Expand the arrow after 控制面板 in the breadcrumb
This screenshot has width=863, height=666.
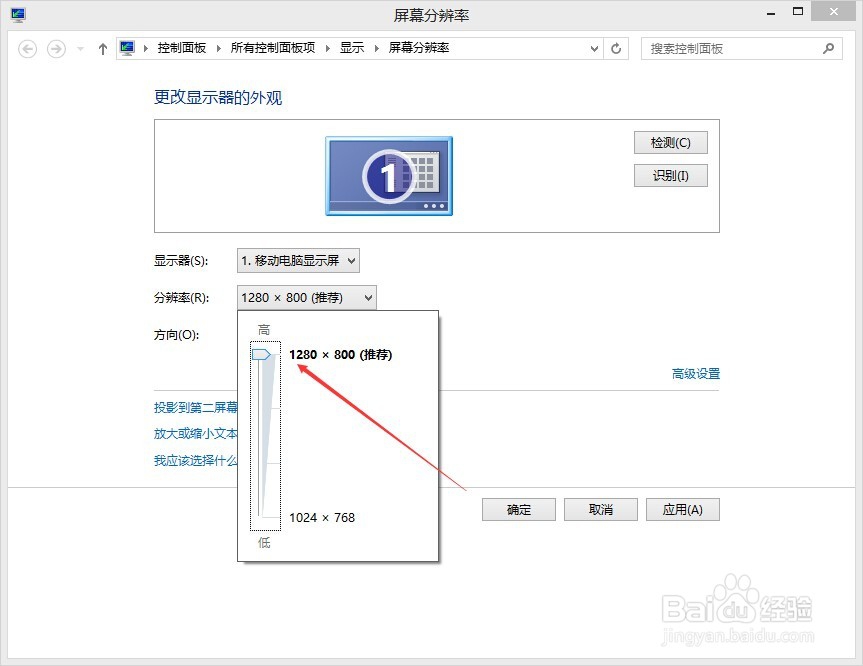[219, 48]
